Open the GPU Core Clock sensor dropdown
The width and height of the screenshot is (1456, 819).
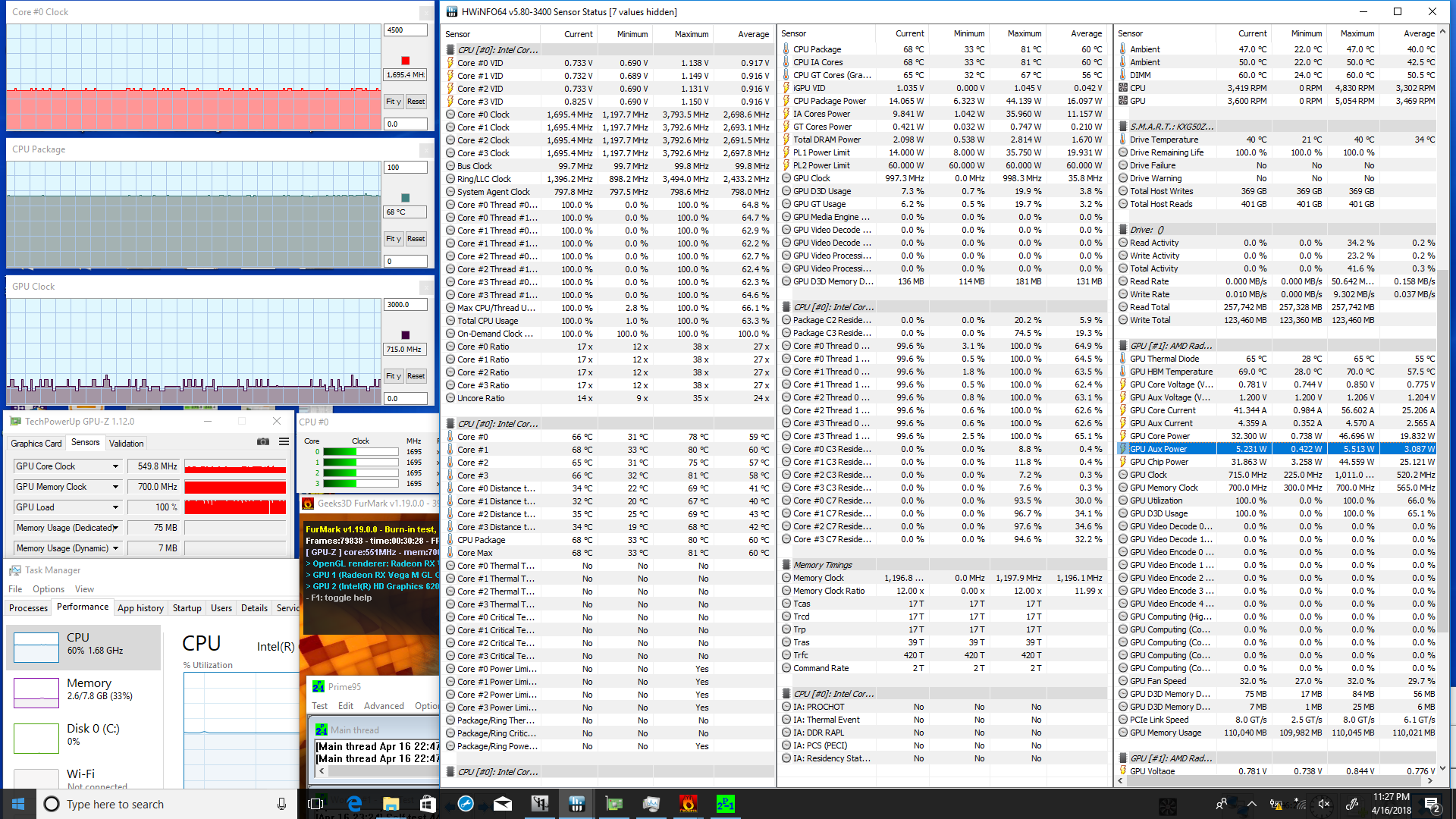pos(115,466)
